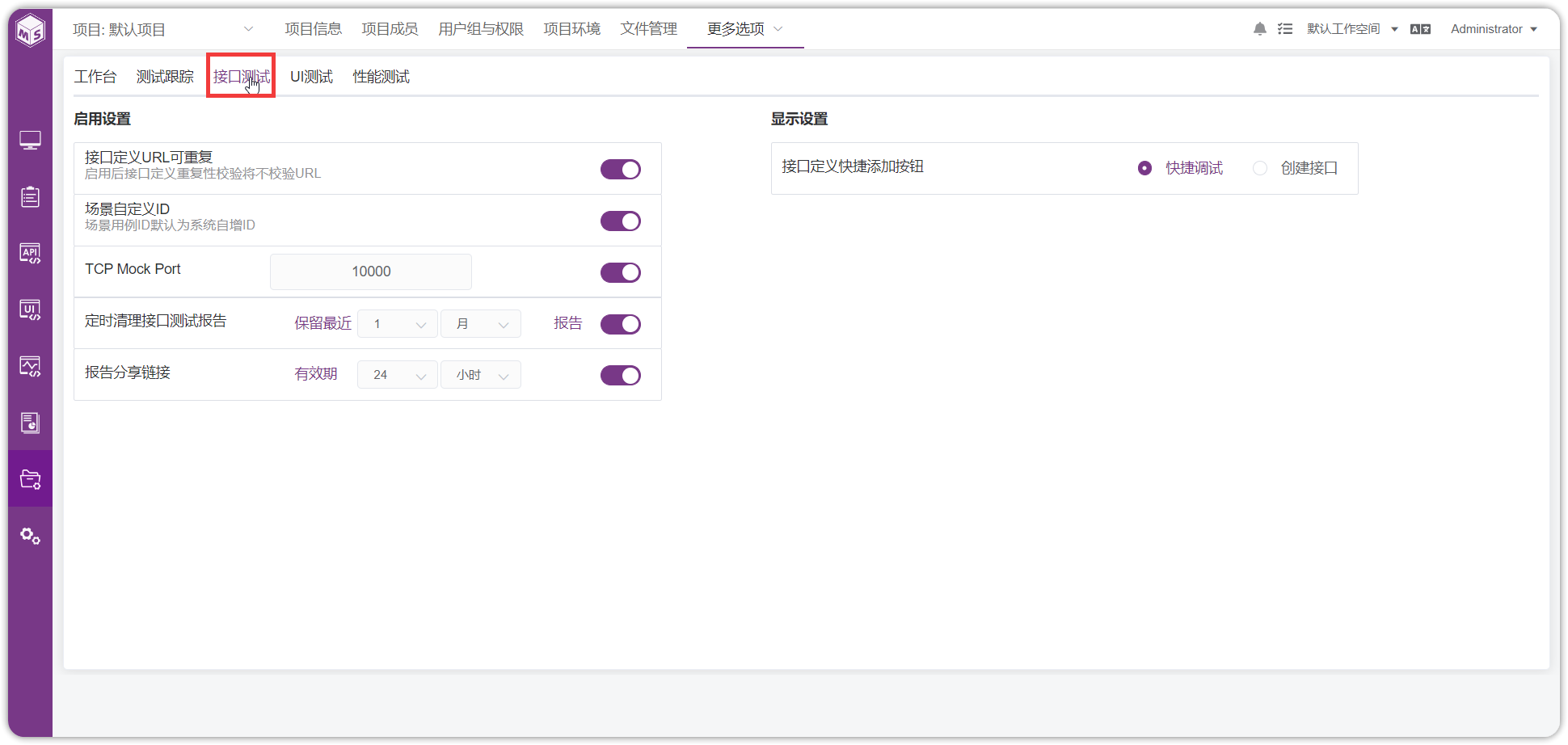Screen dimensions: 1568x745
Task: Toggle 报告分享链接 switch
Action: tap(621, 375)
